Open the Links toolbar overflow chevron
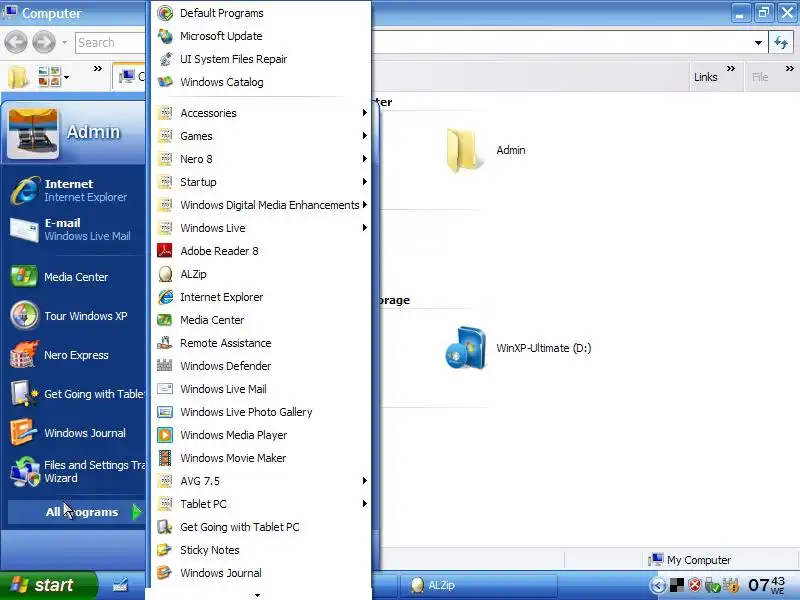This screenshot has width=800, height=600. [731, 68]
